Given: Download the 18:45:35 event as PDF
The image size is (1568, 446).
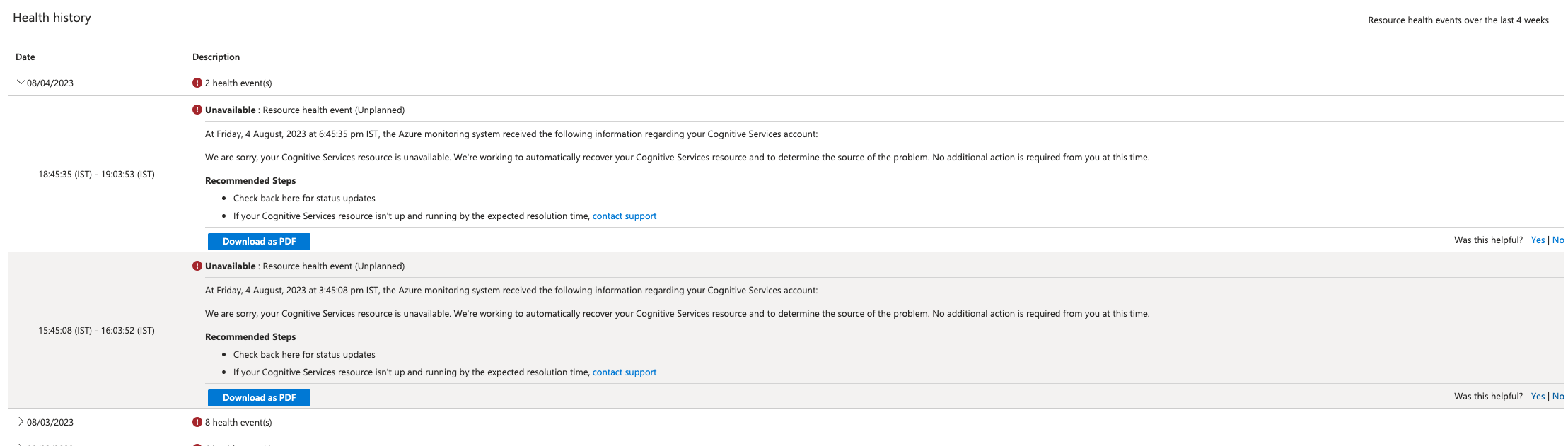Looking at the screenshot, I should pos(259,242).
